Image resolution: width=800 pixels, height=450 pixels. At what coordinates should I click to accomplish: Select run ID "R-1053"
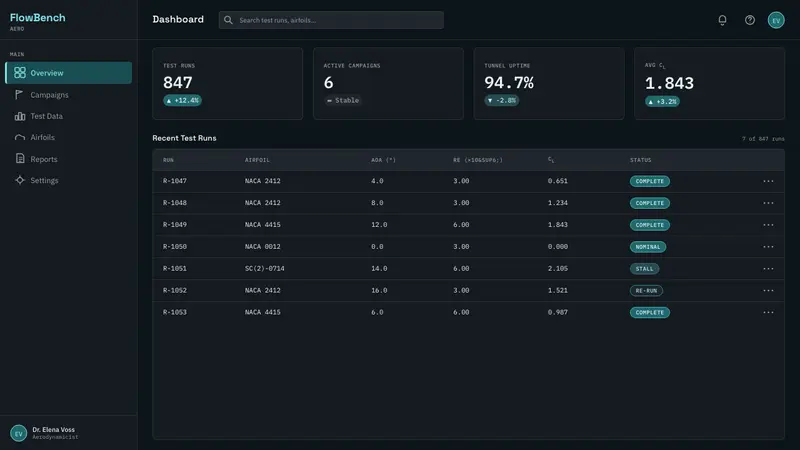click(x=175, y=312)
